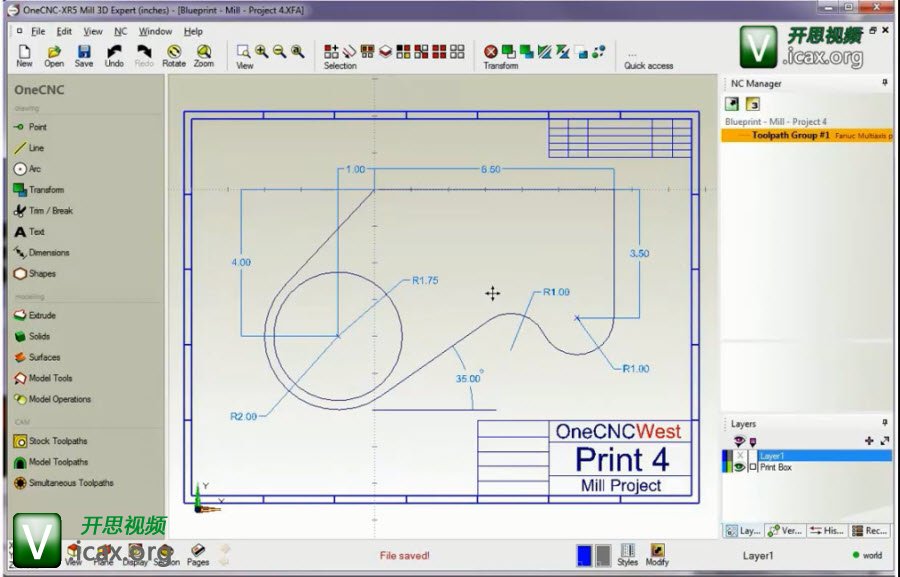Image resolution: width=900 pixels, height=577 pixels.
Task: Click the deselect-all empty squares icon
Action: click(457, 52)
